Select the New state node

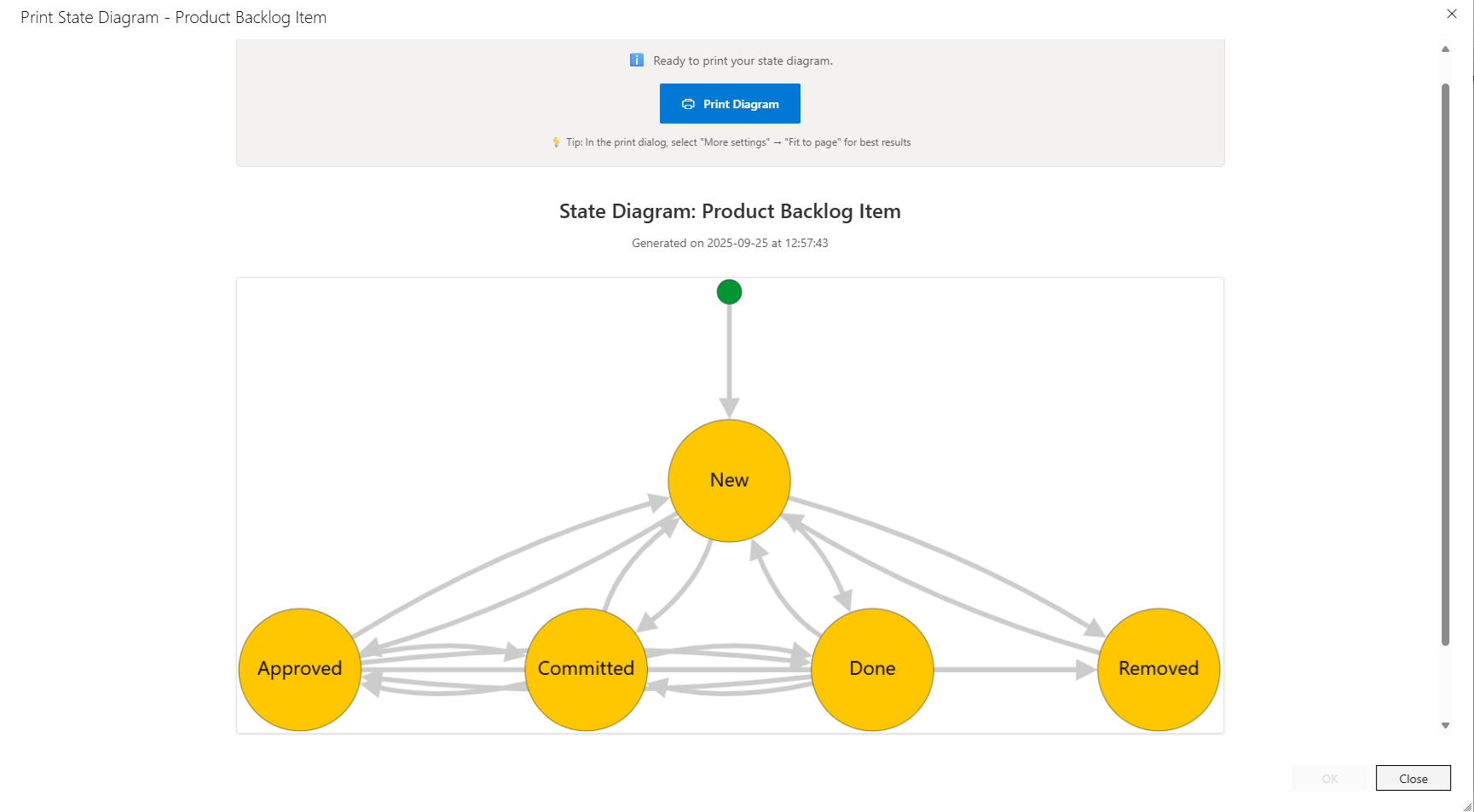point(729,481)
